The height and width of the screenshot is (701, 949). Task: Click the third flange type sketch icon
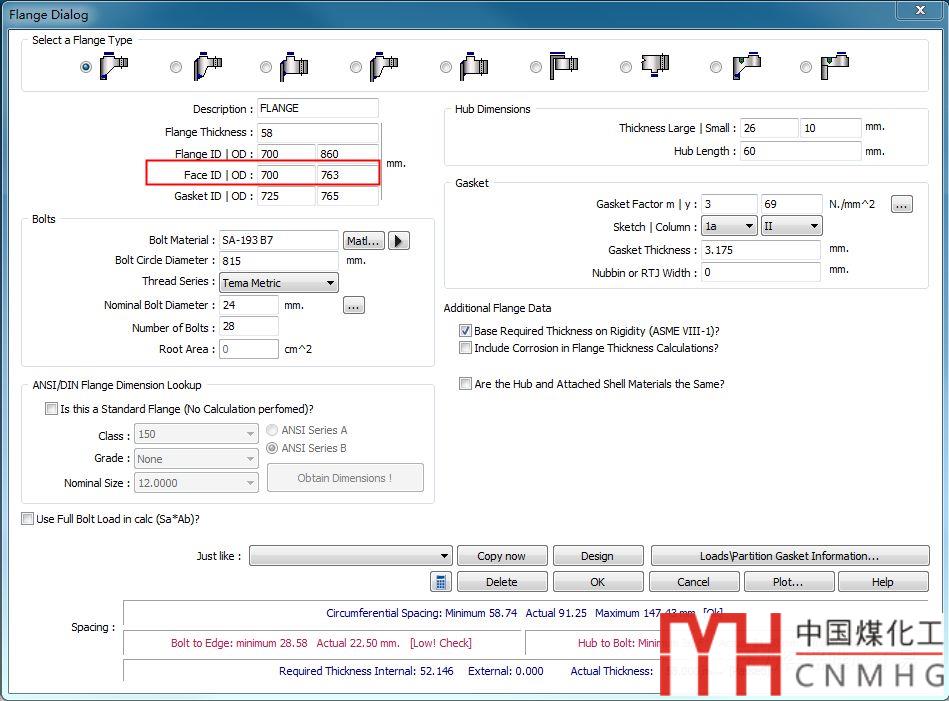pos(294,66)
